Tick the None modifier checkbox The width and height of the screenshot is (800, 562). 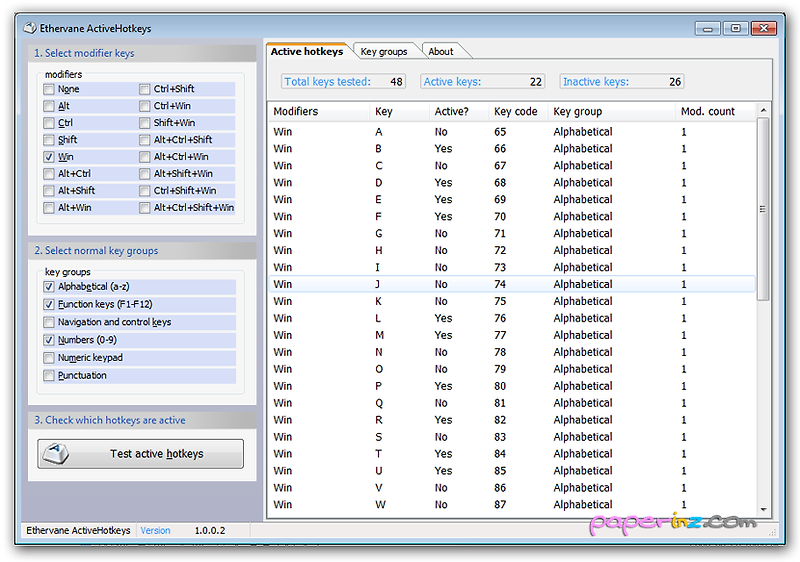tap(49, 89)
